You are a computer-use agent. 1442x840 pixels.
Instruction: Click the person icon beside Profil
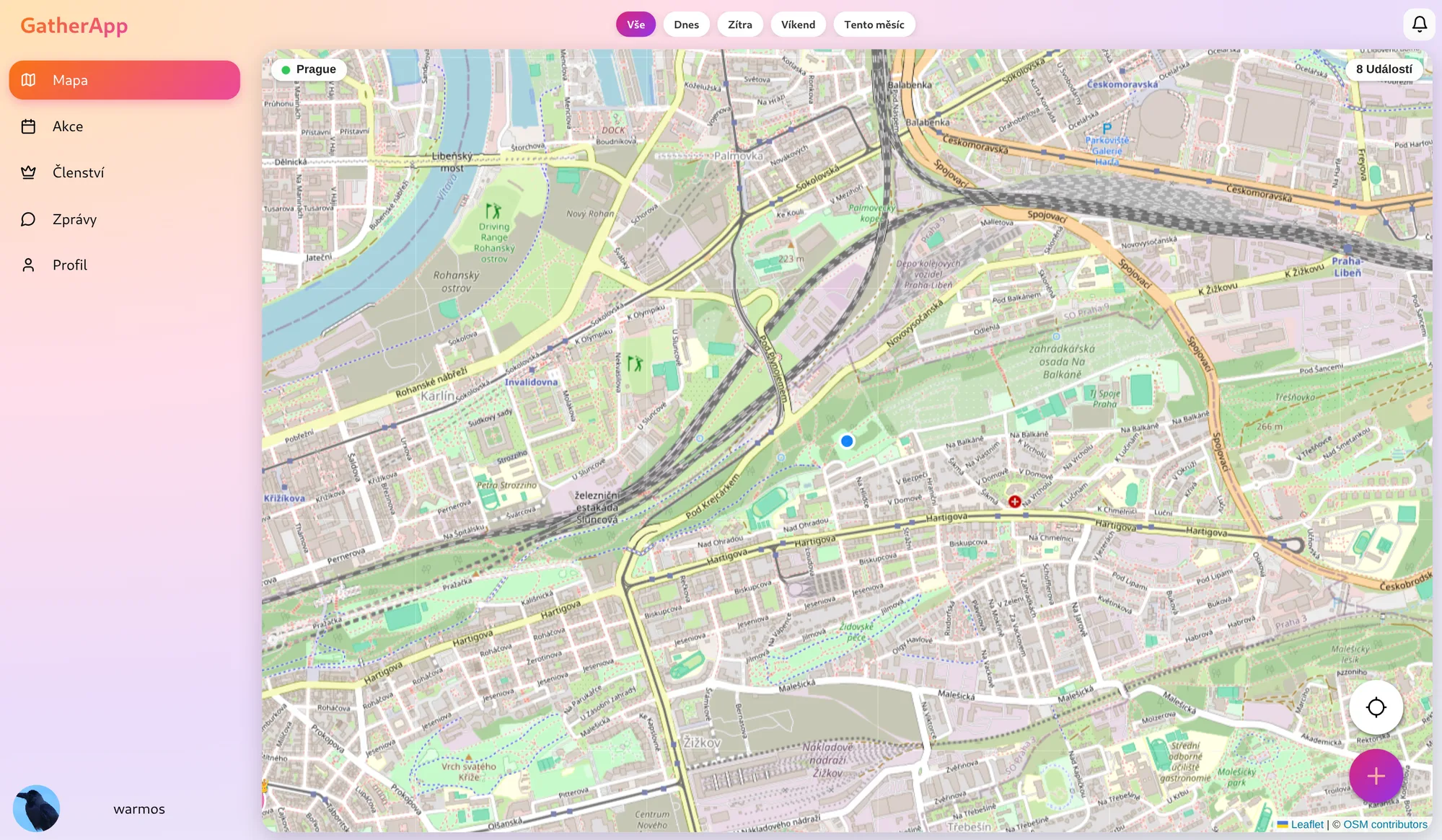click(x=28, y=265)
